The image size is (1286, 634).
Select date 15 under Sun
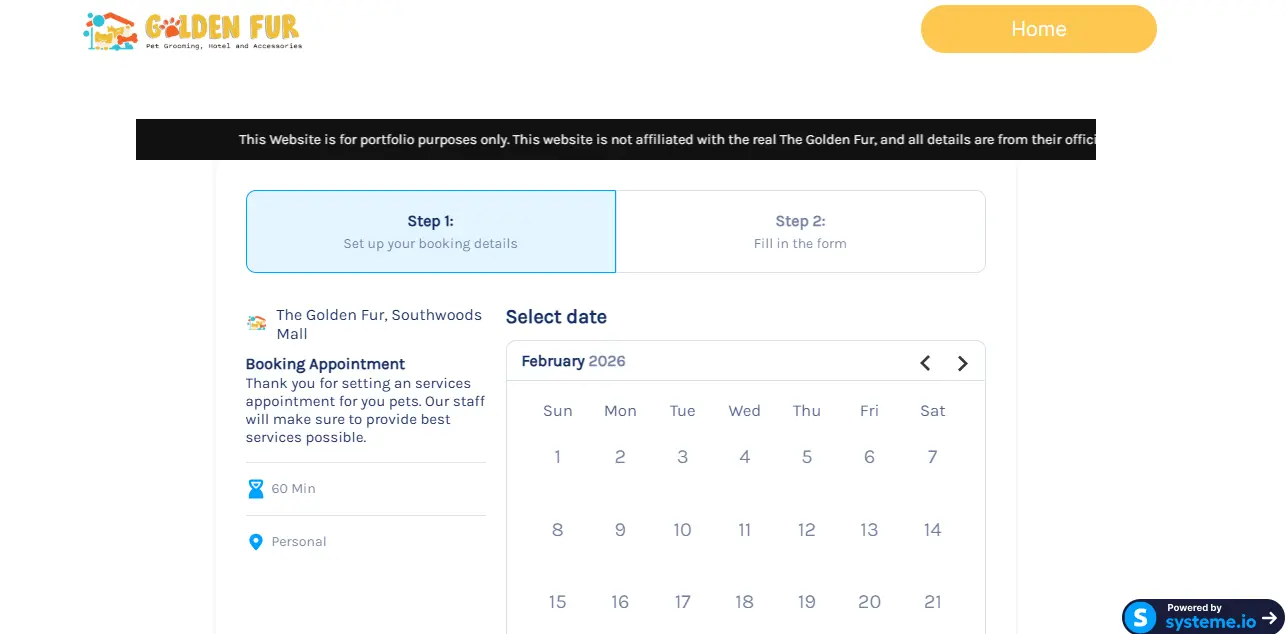point(557,602)
